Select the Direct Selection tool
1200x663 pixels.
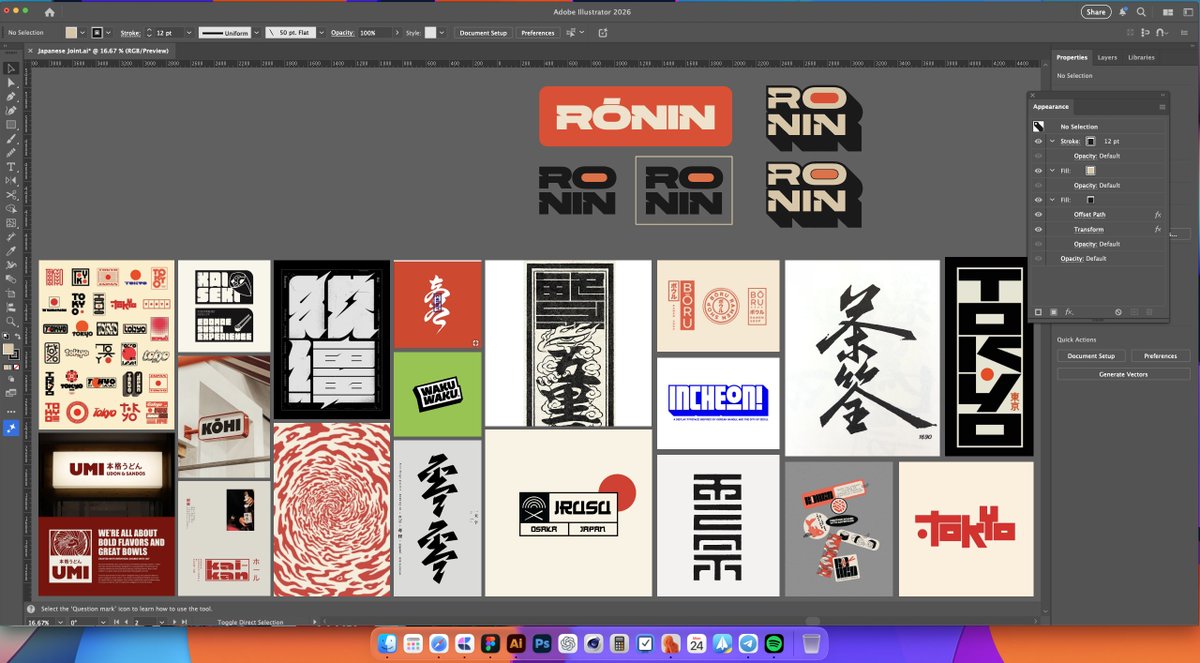[11, 82]
